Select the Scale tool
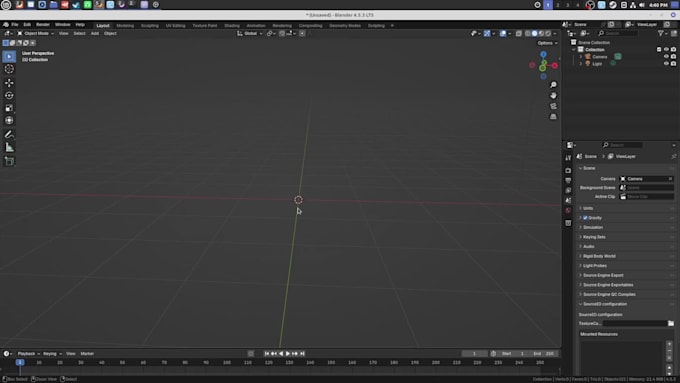Screen dimensions: 680x383 tap(9, 108)
